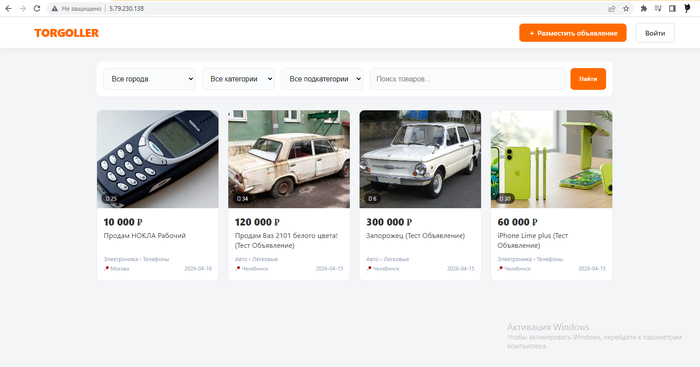Image resolution: width=700 pixels, height=367 pixels.
Task: Open listing Продам Ваз 2101 белого цвета
Action: tap(286, 241)
